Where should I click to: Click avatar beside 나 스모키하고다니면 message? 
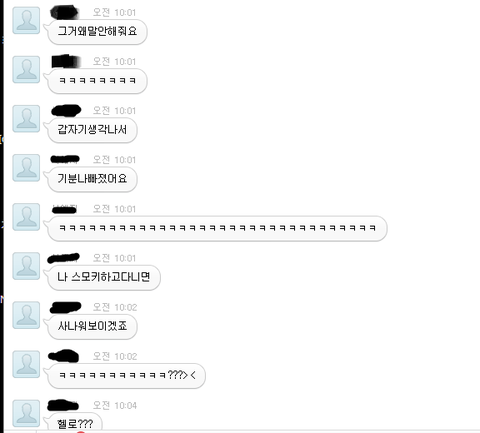click(26, 266)
